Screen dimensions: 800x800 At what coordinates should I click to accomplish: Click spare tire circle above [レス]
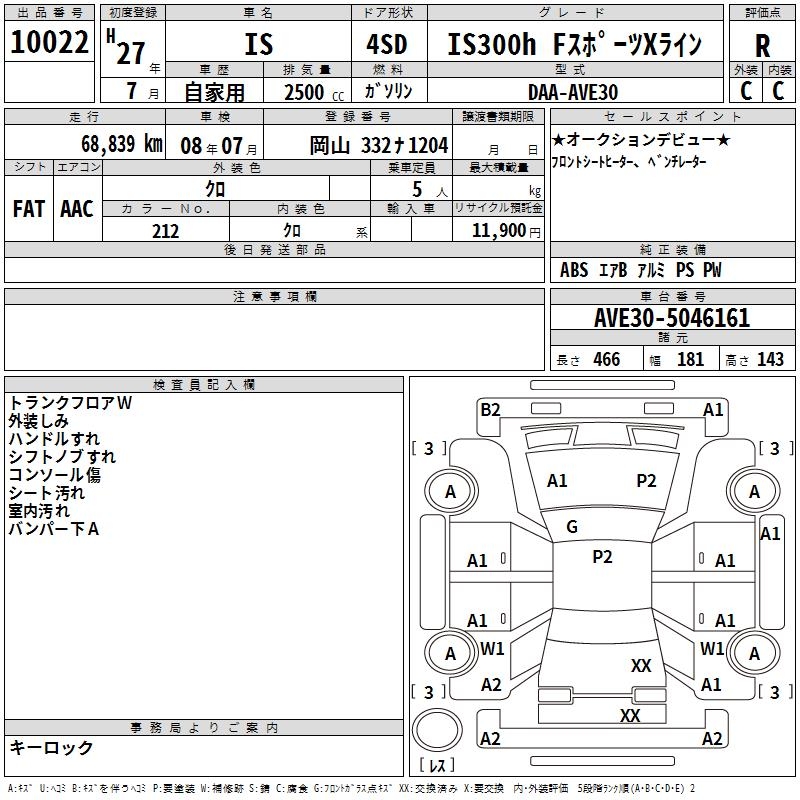point(437,730)
